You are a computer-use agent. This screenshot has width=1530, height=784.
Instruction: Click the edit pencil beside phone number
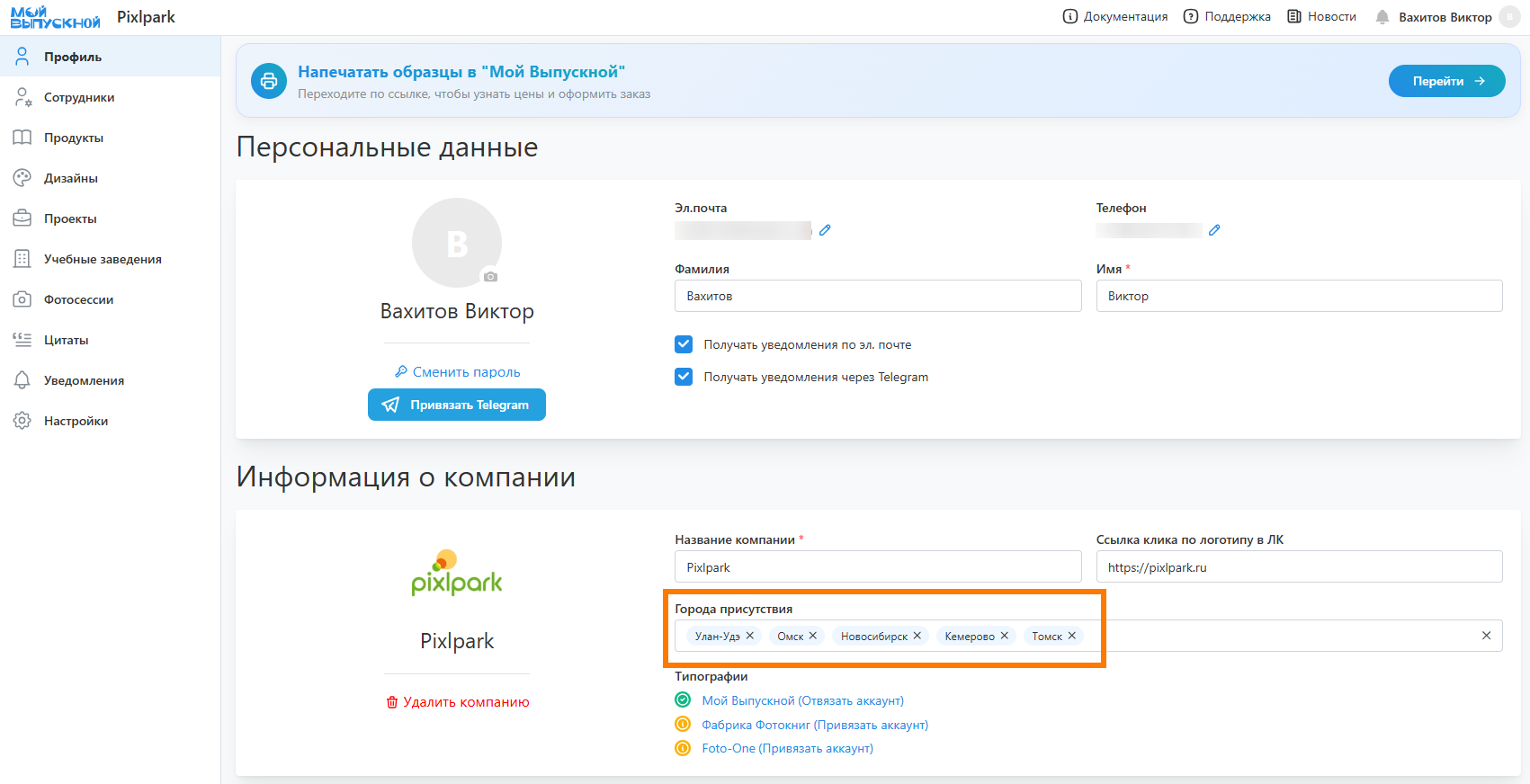(x=1214, y=230)
